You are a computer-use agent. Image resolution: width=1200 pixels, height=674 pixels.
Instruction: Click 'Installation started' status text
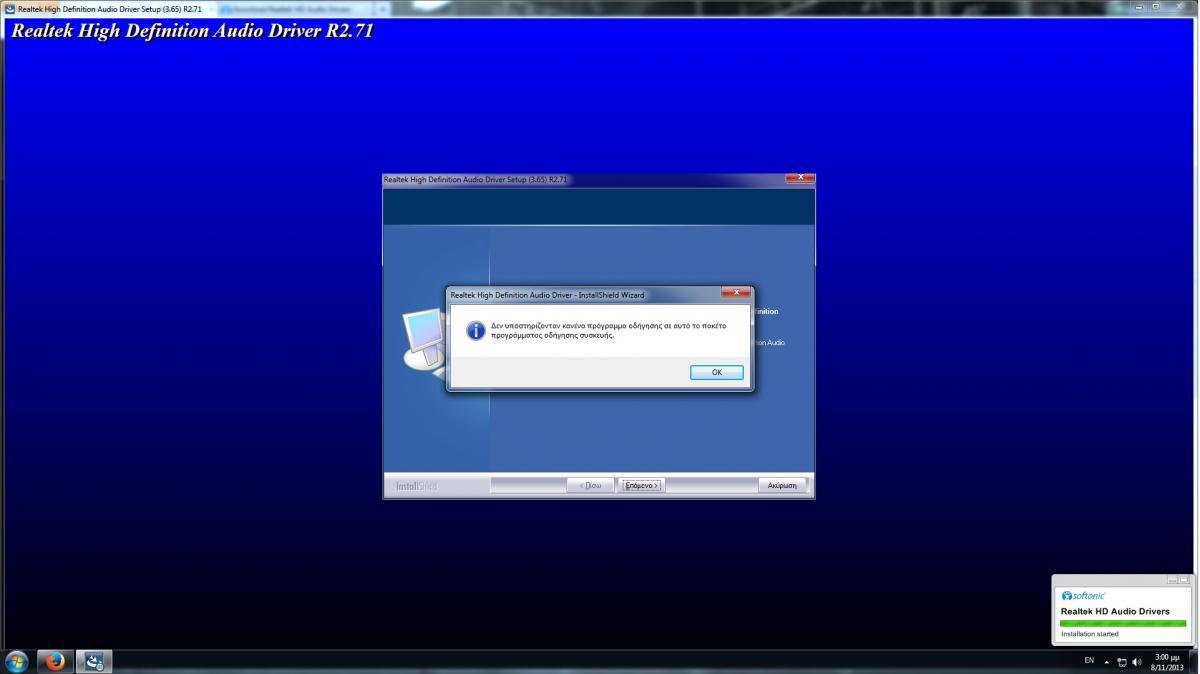click(x=1090, y=634)
